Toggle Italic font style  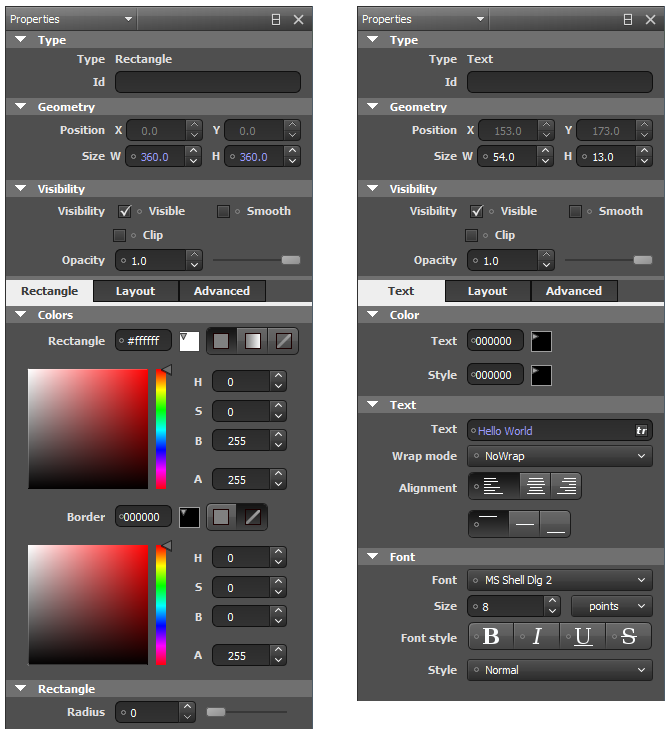tap(536, 636)
